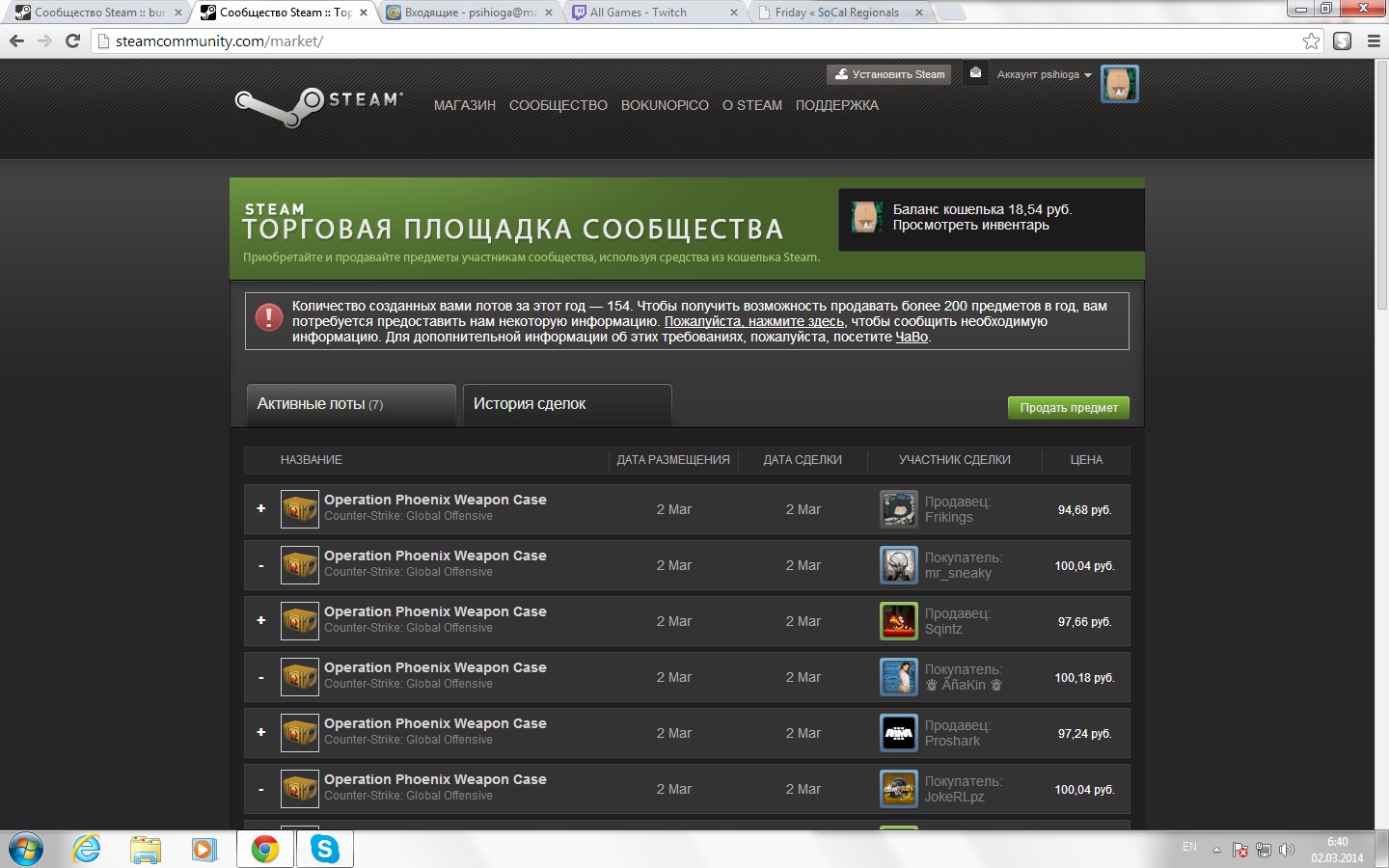The image size is (1389, 868).
Task: Reload the page with refresh icon
Action: tap(72, 41)
